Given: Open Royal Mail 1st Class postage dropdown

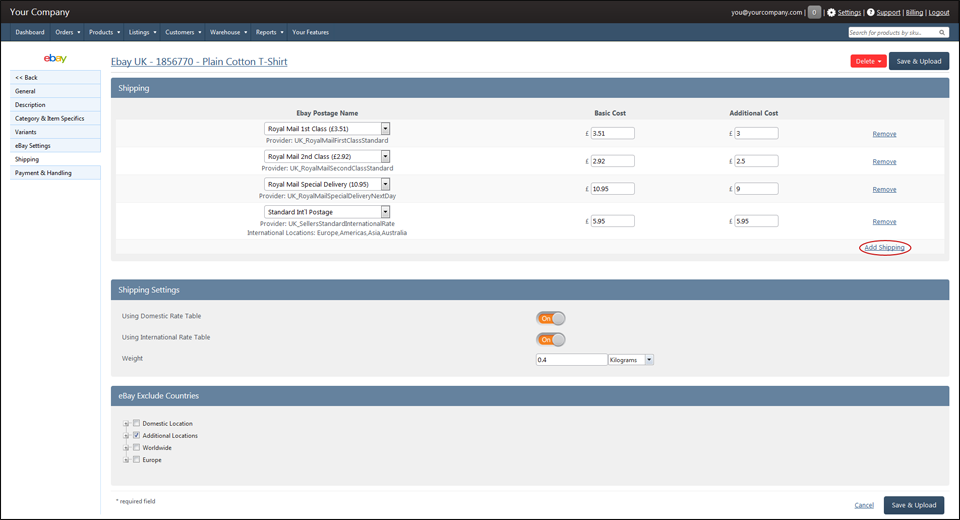Looking at the screenshot, I should click(x=327, y=129).
